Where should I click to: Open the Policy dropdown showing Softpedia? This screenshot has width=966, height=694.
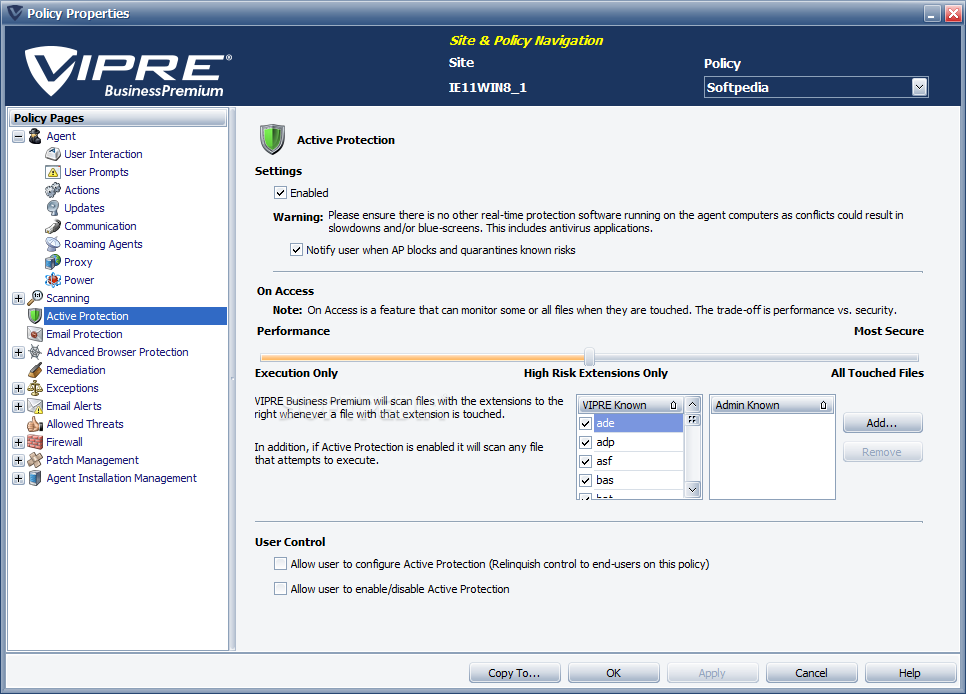coord(919,87)
